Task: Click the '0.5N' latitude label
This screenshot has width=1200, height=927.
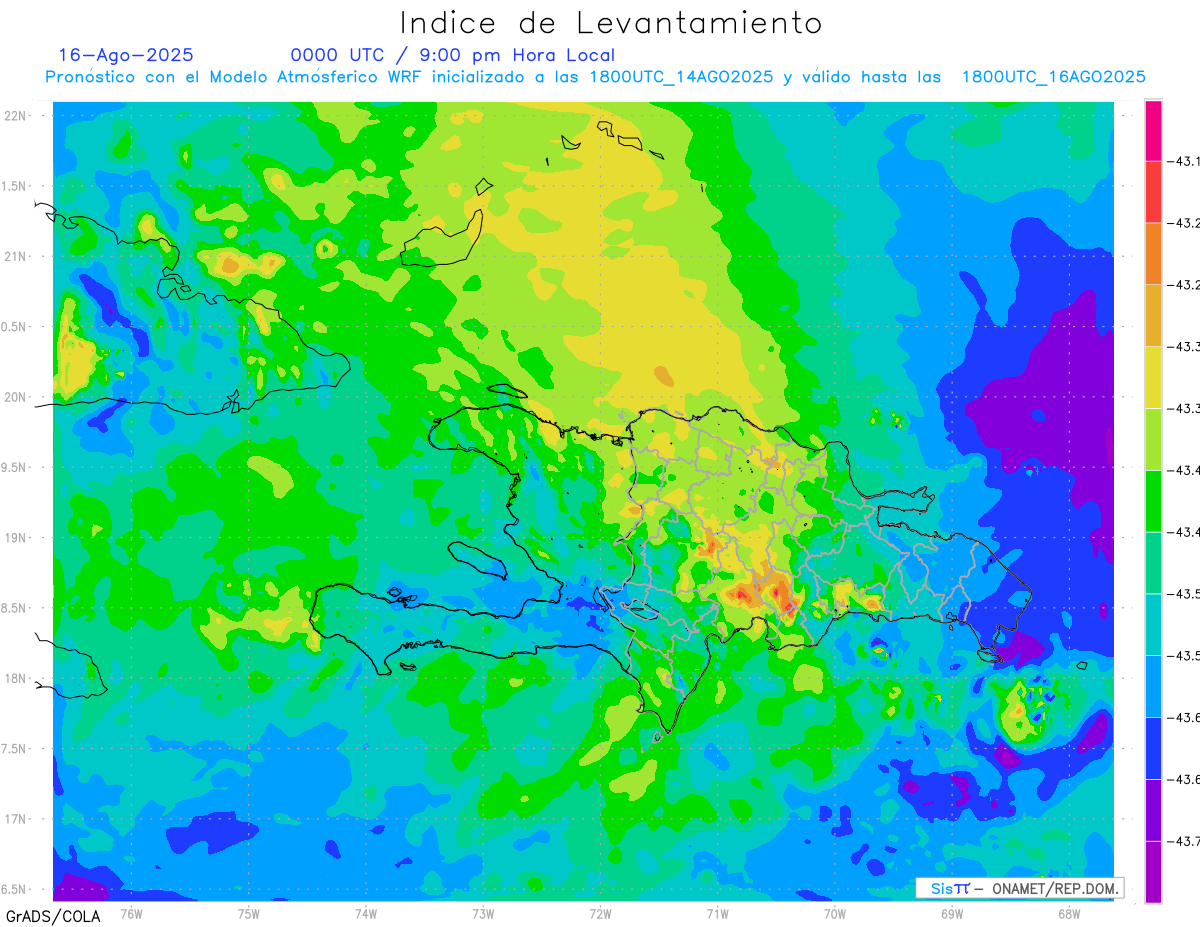Action: [15, 327]
